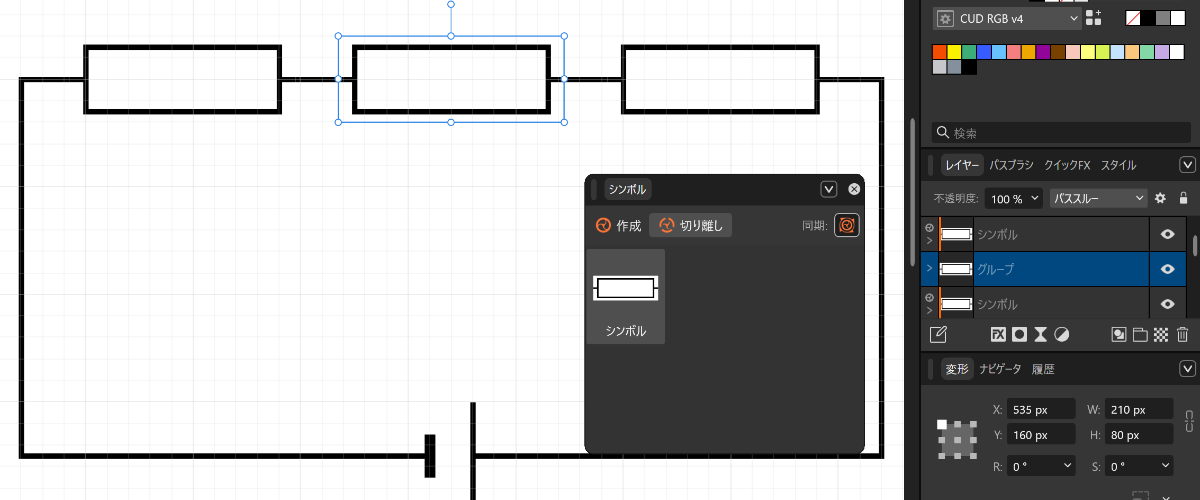Select the brown palette swatch
This screenshot has width=1200, height=500.
click(1058, 52)
